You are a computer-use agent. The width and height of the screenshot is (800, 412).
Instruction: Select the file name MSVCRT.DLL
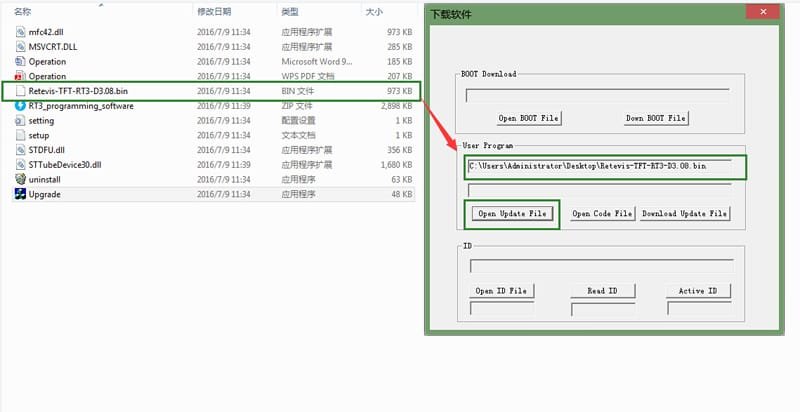[53, 46]
